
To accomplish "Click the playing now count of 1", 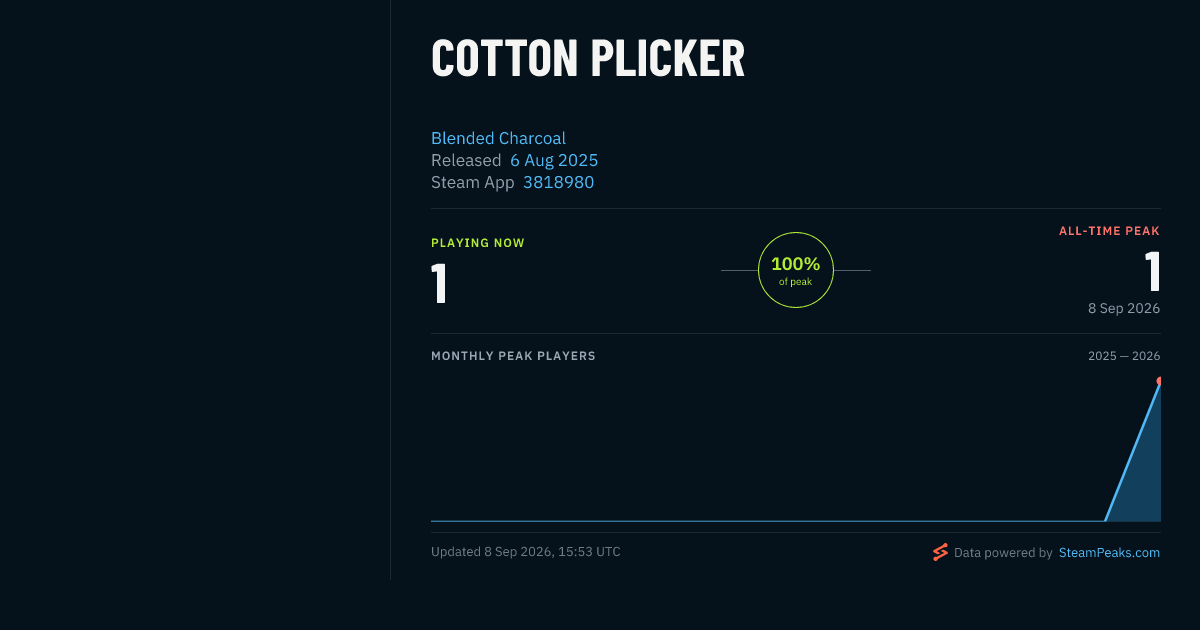I will coord(439,284).
